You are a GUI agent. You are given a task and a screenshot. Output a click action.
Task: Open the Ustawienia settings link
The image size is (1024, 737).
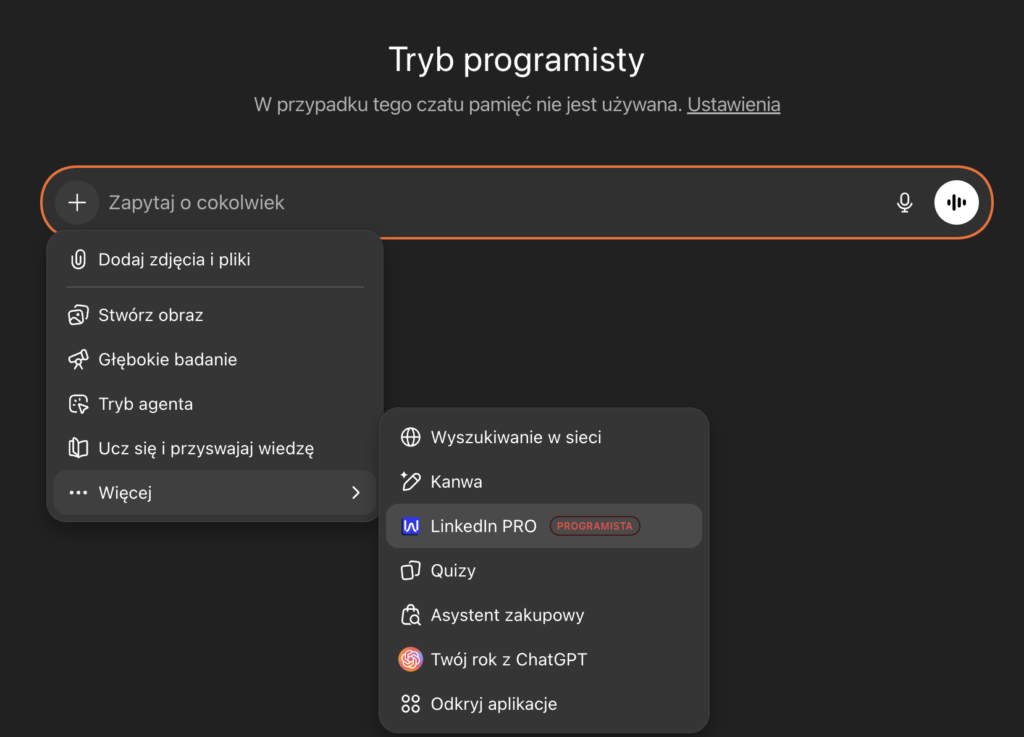733,104
